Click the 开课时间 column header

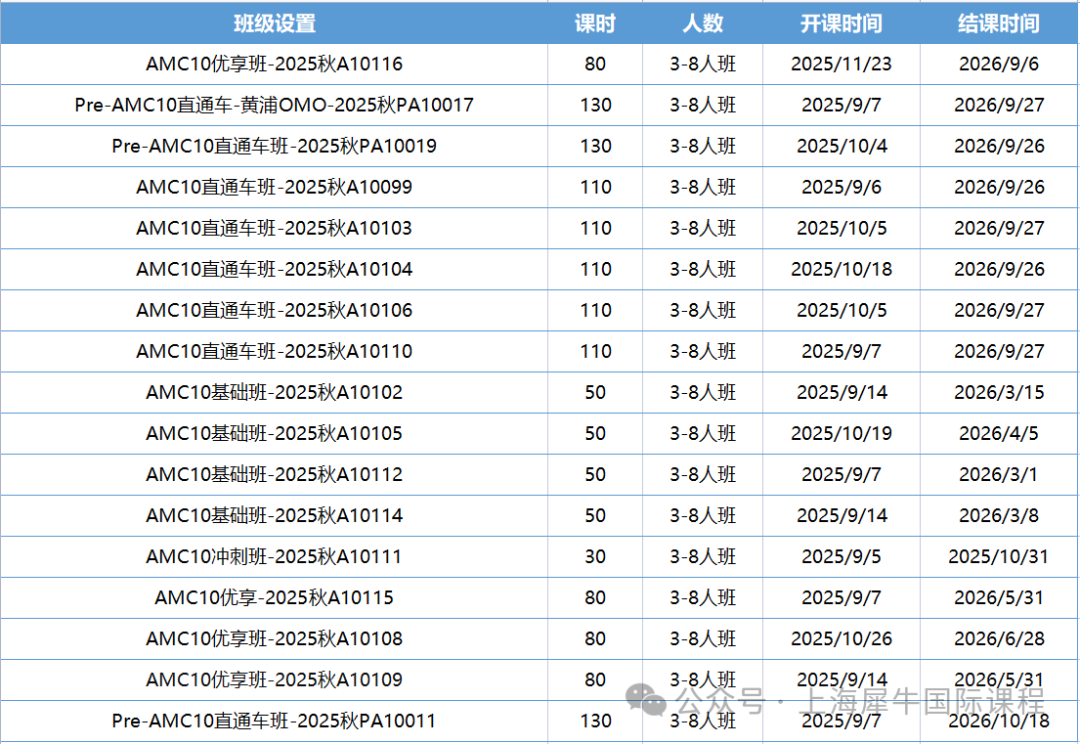pos(841,23)
